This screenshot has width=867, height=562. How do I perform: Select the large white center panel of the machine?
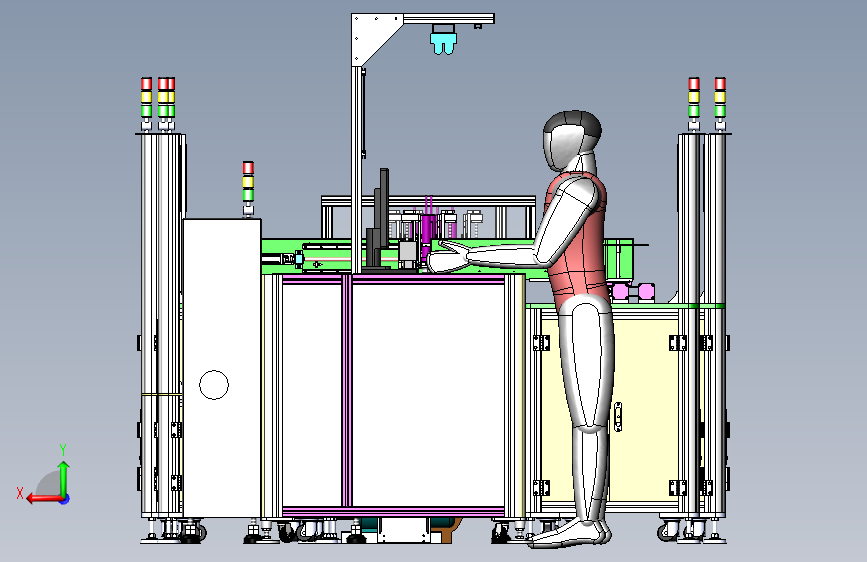coord(429,395)
